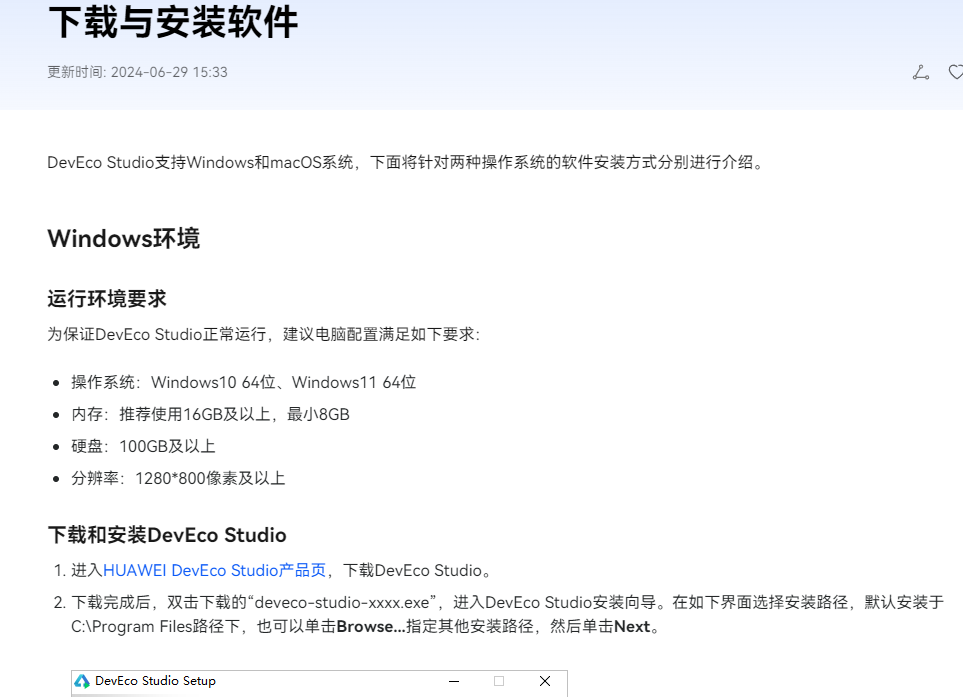Click the page title 下载与安装软件
Viewport: 963px width, 697px height.
(x=173, y=22)
